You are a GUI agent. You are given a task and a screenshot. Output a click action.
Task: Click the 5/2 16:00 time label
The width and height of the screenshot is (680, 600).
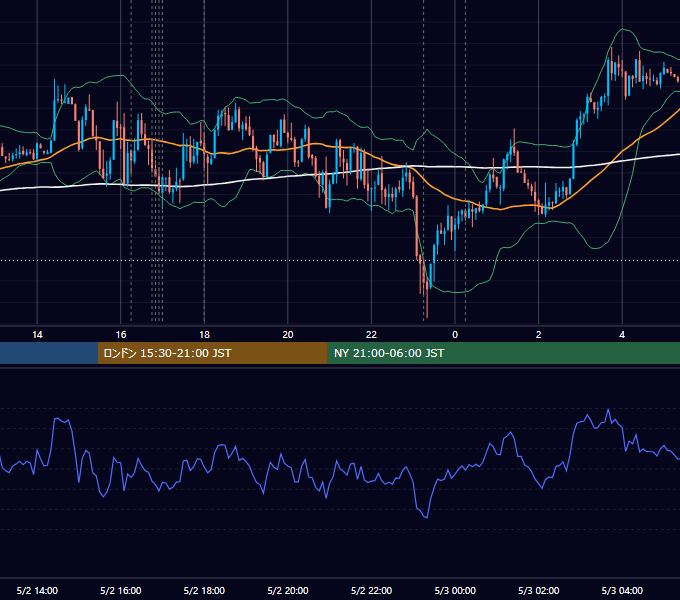(121, 590)
